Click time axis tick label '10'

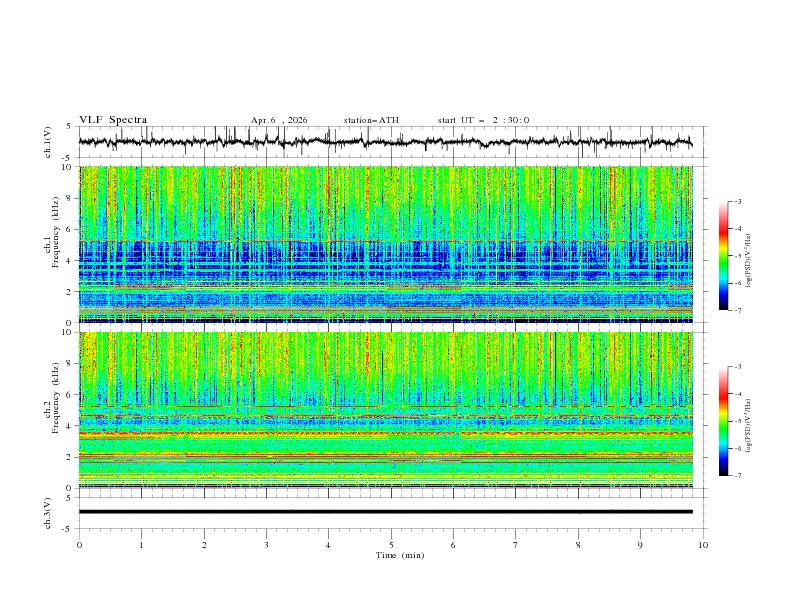click(703, 545)
